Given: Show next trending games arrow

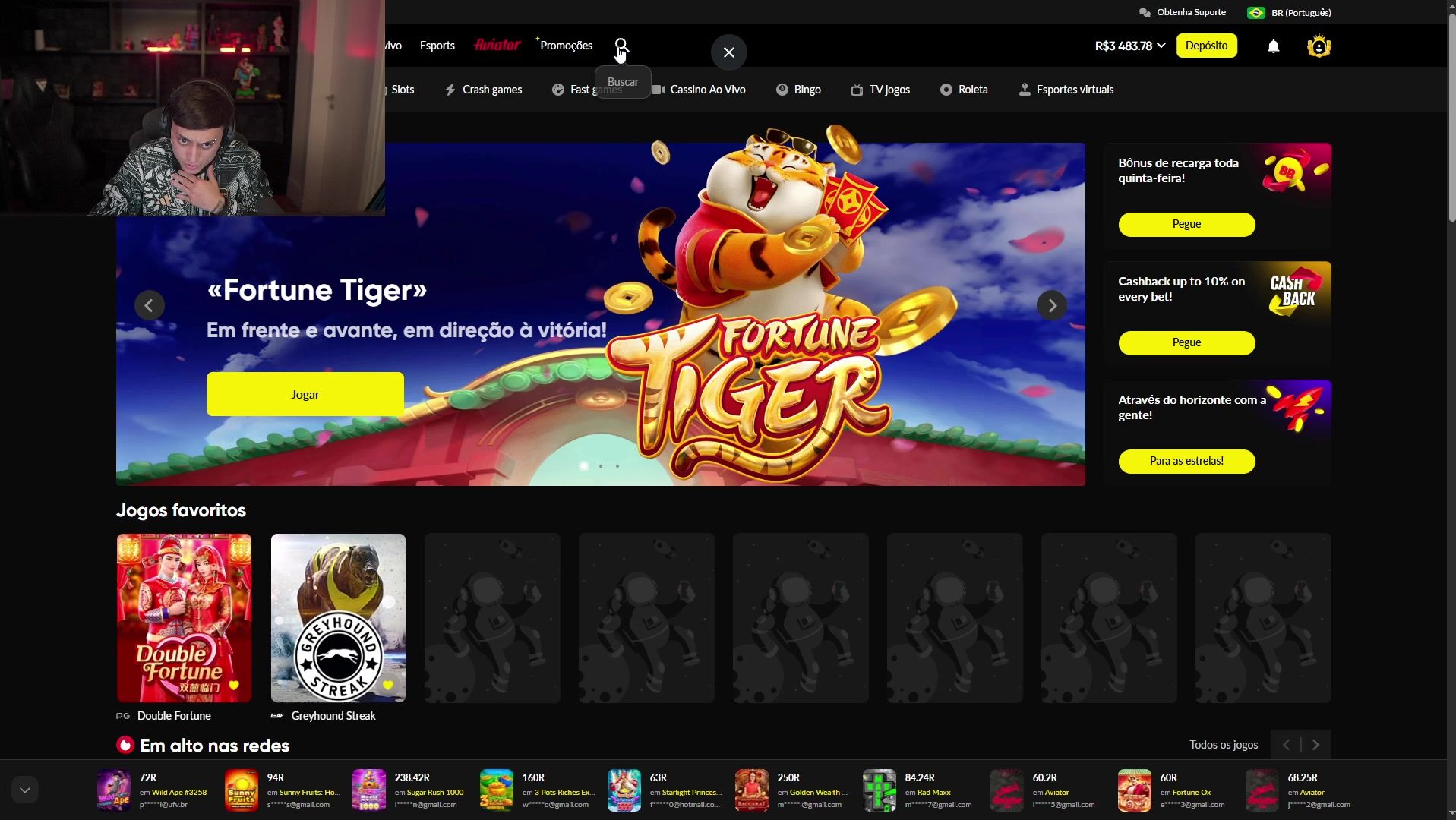Looking at the screenshot, I should [x=1316, y=745].
